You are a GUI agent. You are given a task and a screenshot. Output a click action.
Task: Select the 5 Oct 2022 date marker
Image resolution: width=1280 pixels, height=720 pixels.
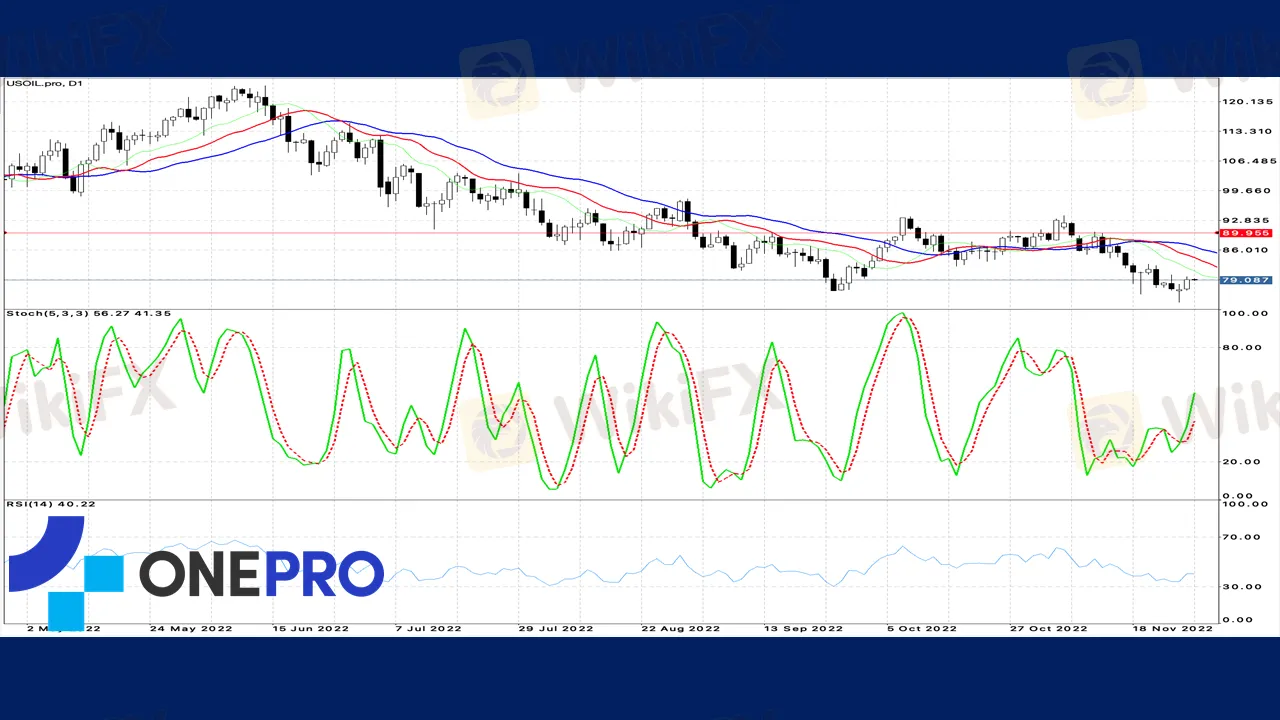(x=923, y=629)
